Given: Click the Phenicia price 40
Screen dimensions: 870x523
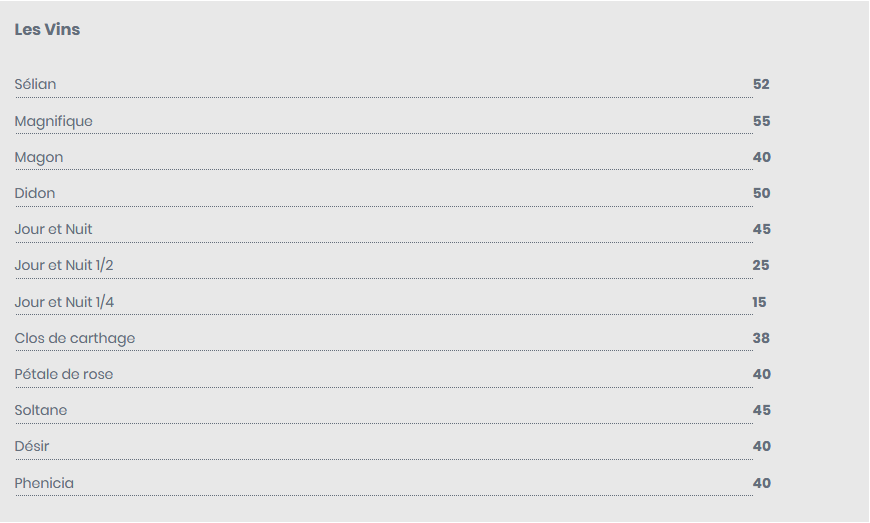Looking at the screenshot, I should pos(761,483).
